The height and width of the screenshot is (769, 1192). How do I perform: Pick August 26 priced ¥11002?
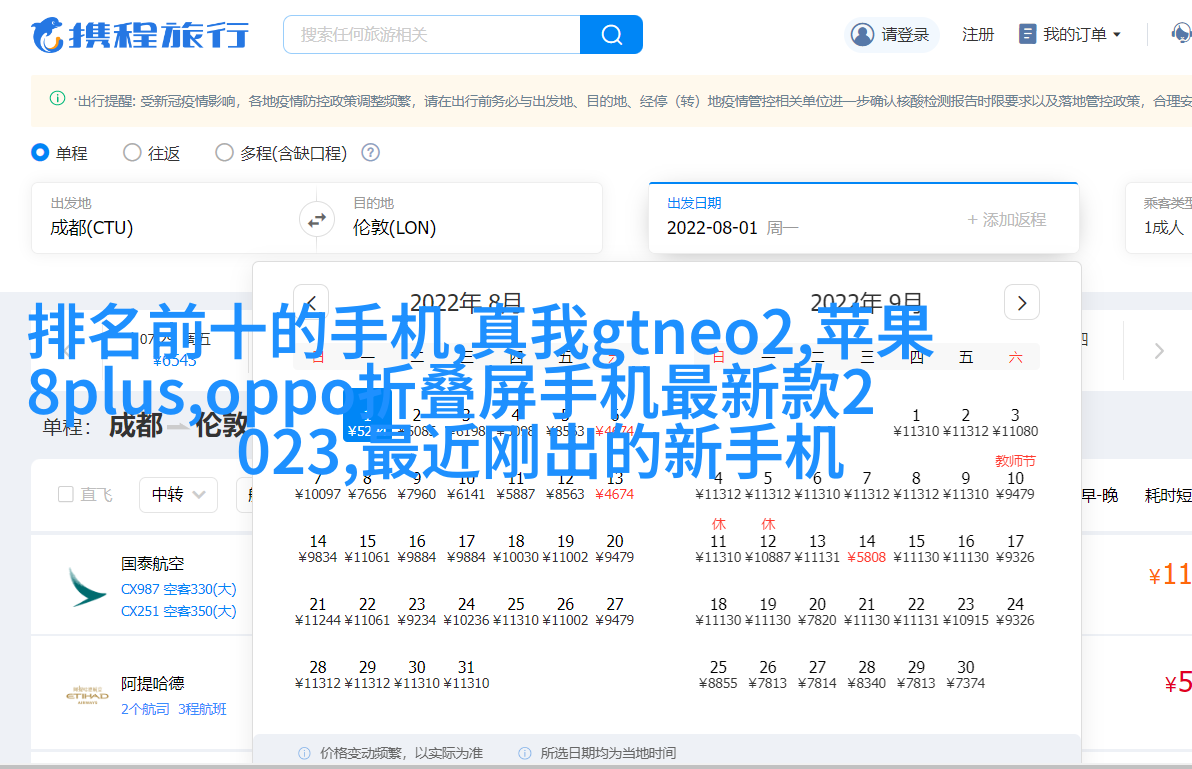tap(566, 612)
